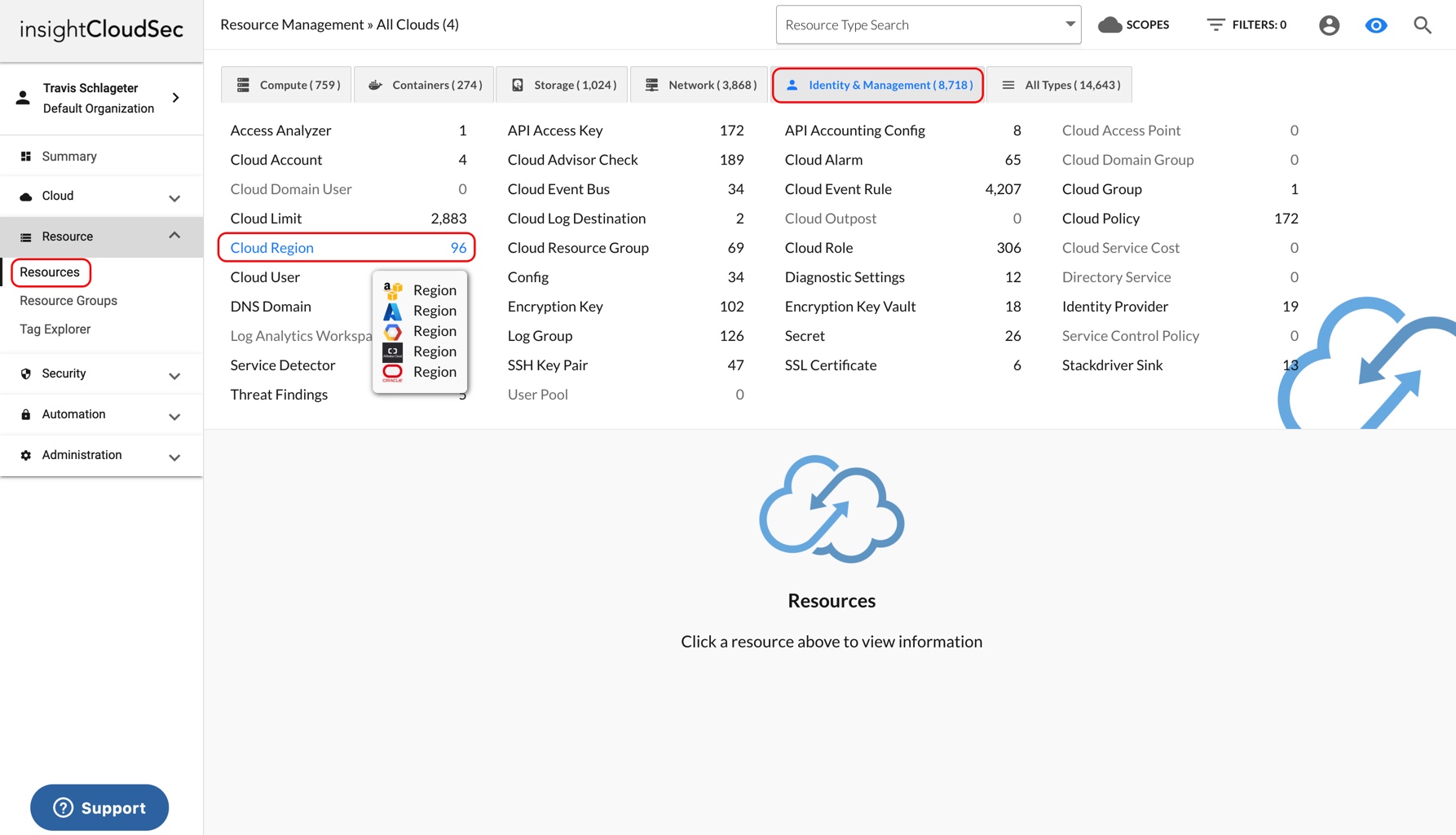Click the Summary dashboard icon
The height and width of the screenshot is (835, 1456).
[x=25, y=157]
